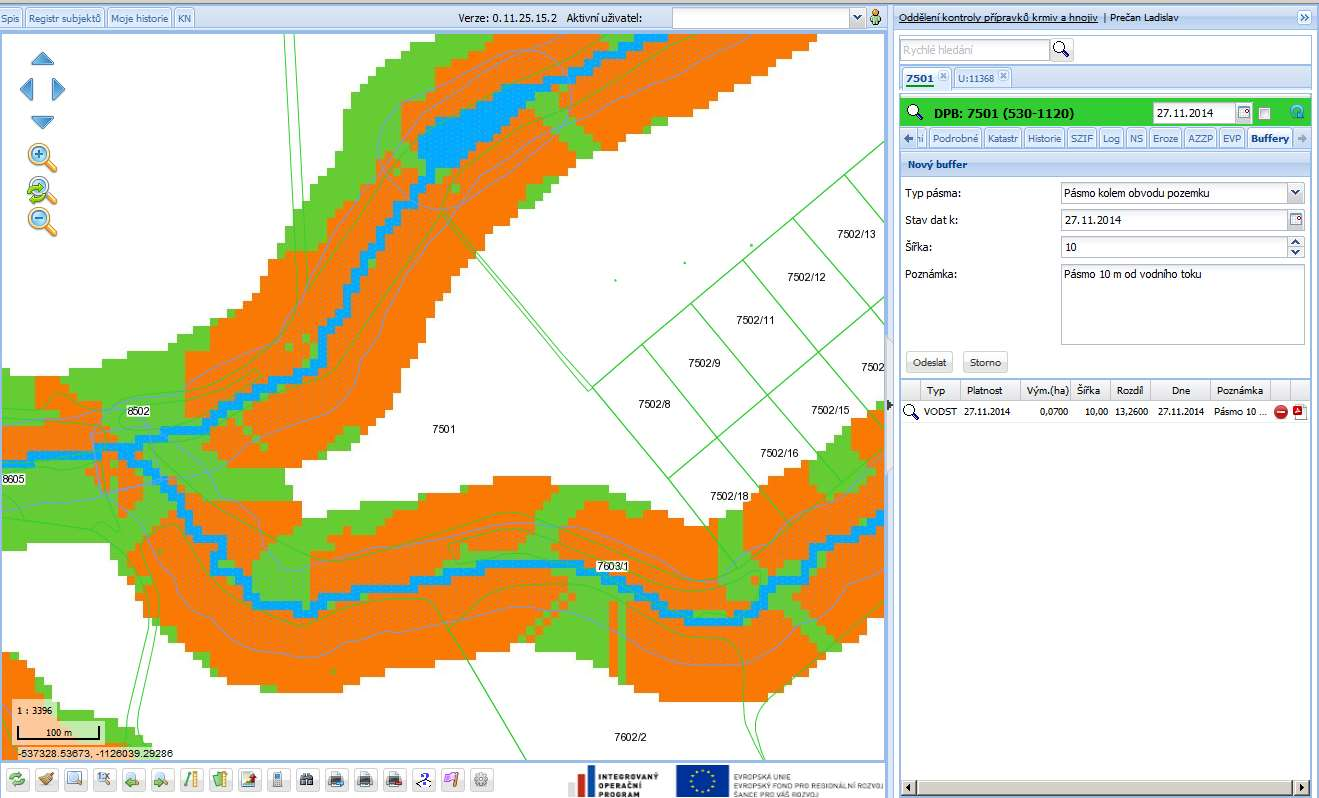Click the Storno button
Image resolution: width=1319 pixels, height=798 pixels.
click(986, 363)
